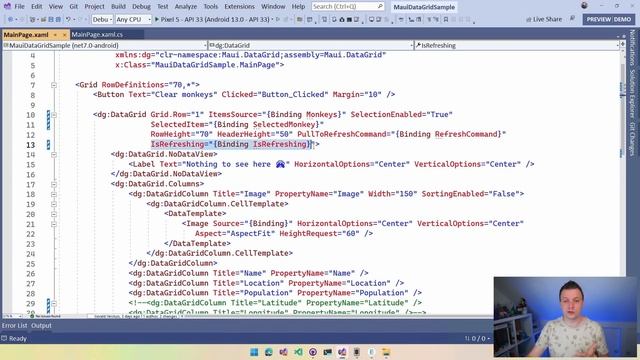Collapse the NoDataView block on line 14

tap(54, 154)
